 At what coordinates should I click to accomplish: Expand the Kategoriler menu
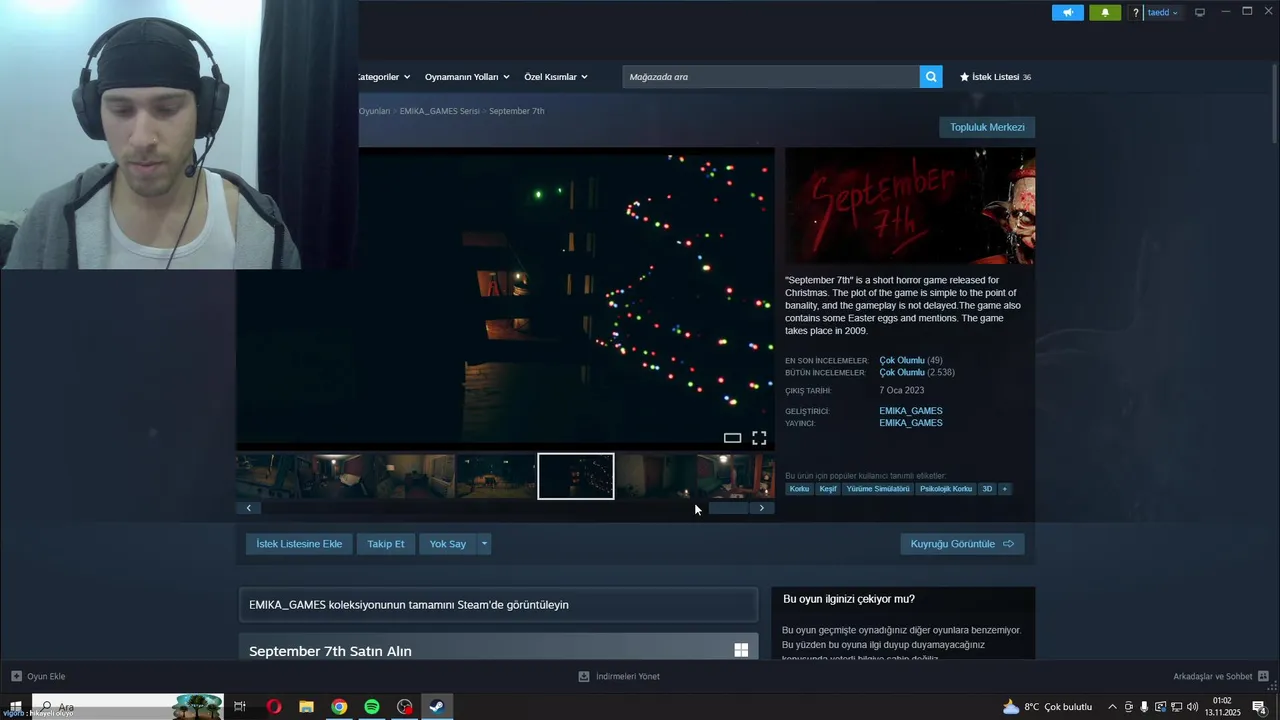coord(382,77)
